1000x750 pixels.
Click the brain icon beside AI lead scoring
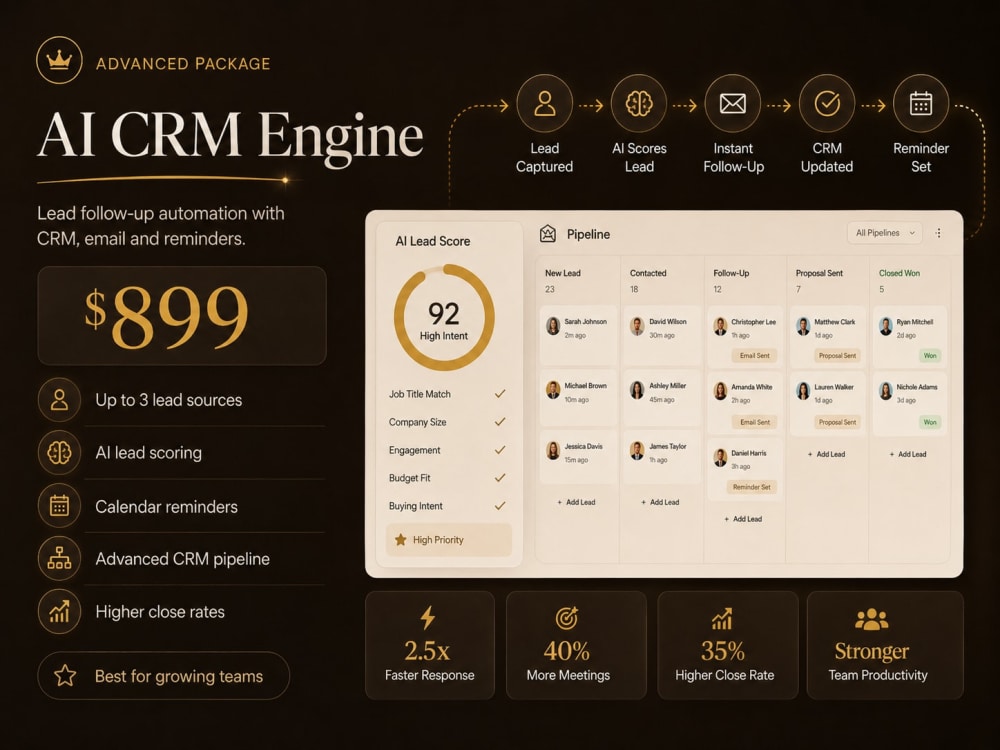click(x=59, y=453)
